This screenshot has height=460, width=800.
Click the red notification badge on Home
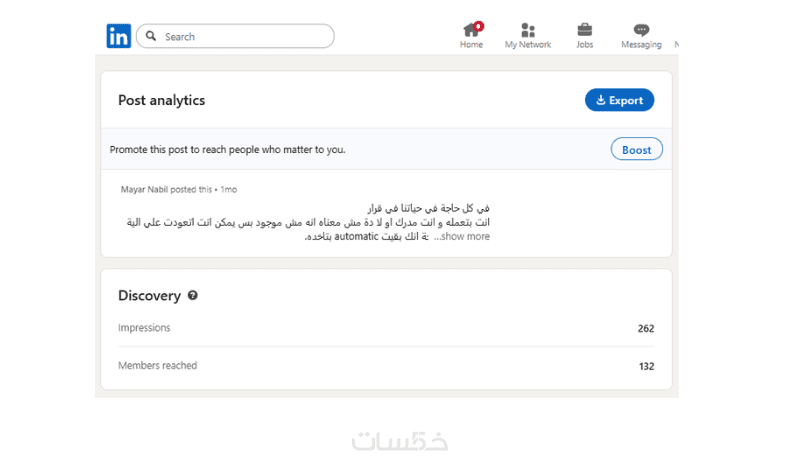pyautogui.click(x=479, y=25)
